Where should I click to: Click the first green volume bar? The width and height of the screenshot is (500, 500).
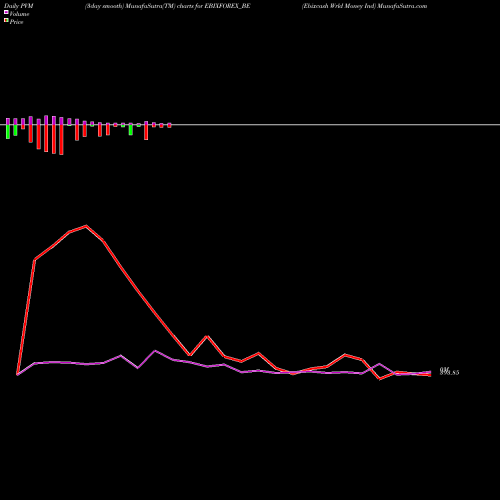click(x=8, y=132)
